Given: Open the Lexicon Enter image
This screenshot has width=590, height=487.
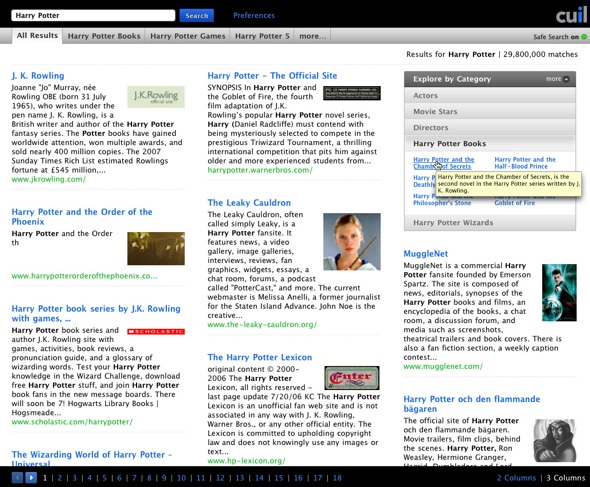Looking at the screenshot, I should (x=352, y=378).
